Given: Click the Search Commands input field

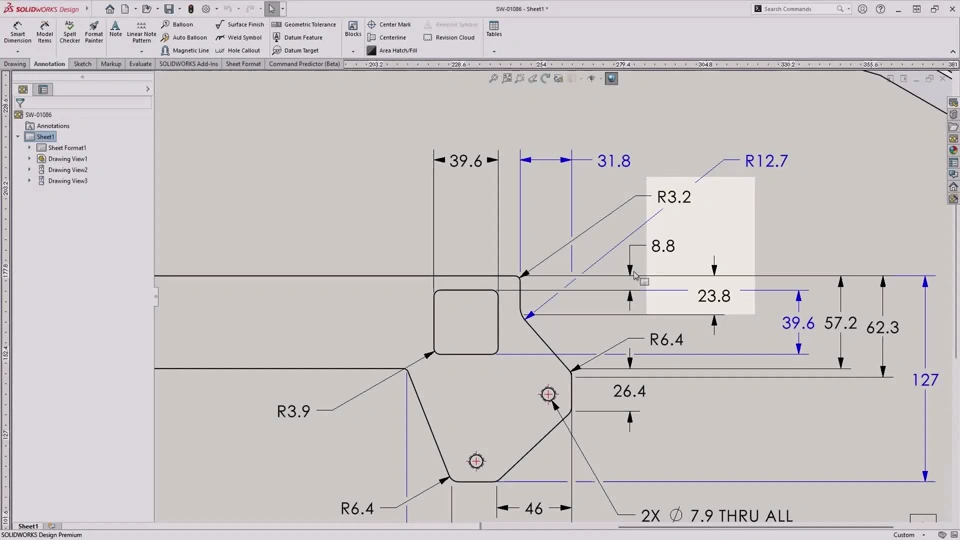Looking at the screenshot, I should coord(799,9).
